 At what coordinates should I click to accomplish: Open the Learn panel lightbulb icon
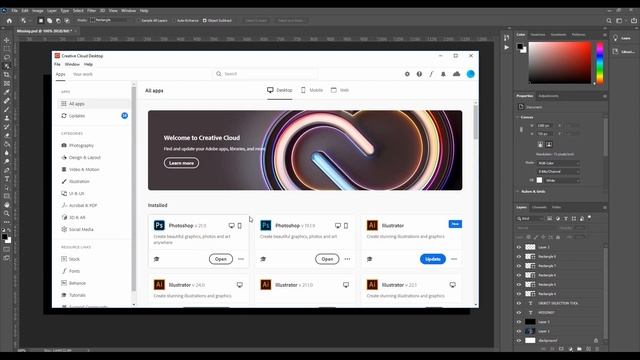pos(616,38)
